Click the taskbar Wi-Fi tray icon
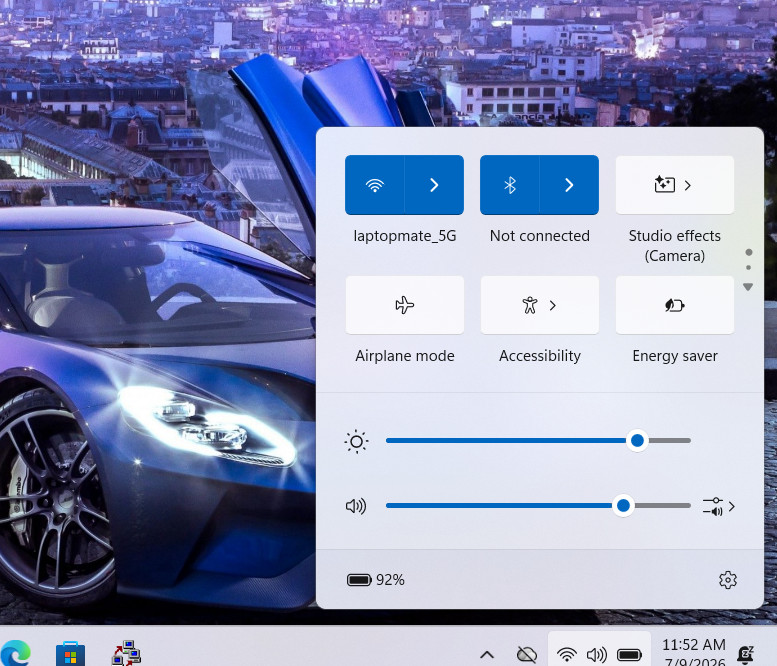The height and width of the screenshot is (666, 777). point(566,655)
